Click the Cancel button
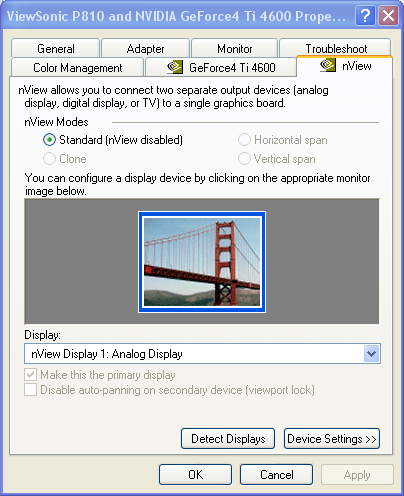The width and height of the screenshot is (404, 496). point(276,474)
